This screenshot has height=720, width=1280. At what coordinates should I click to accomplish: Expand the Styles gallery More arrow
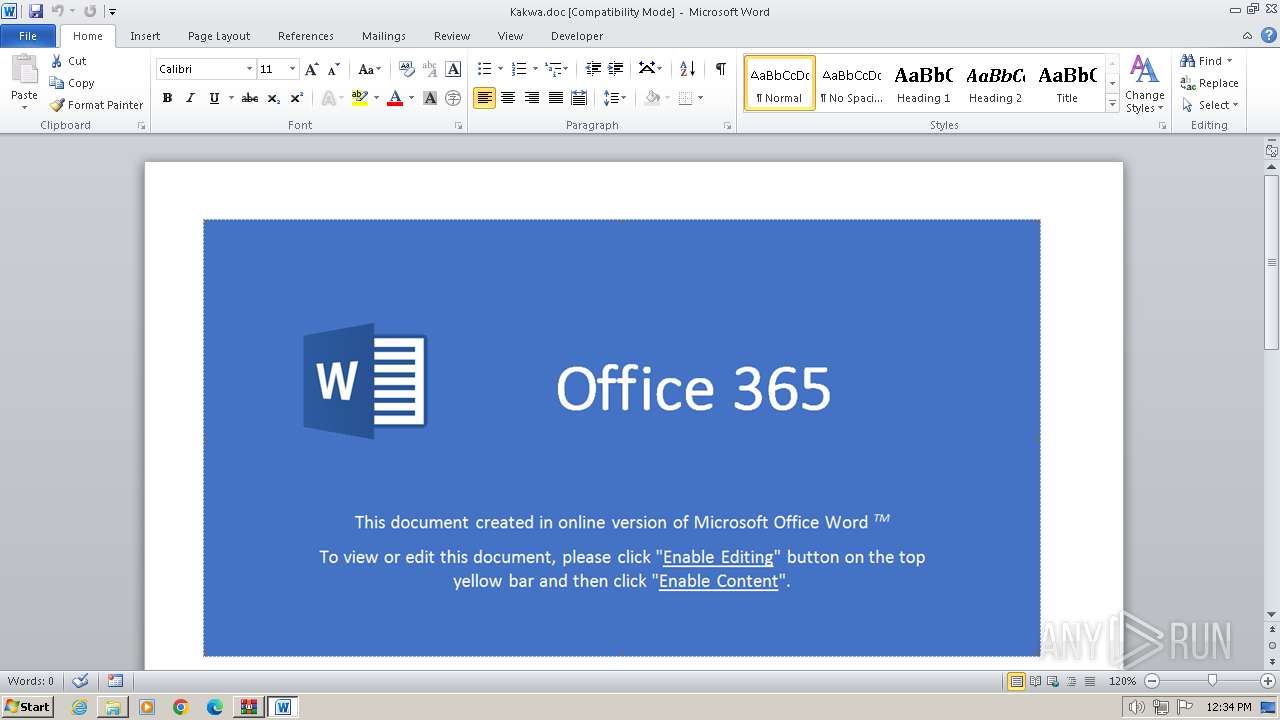point(1112,104)
